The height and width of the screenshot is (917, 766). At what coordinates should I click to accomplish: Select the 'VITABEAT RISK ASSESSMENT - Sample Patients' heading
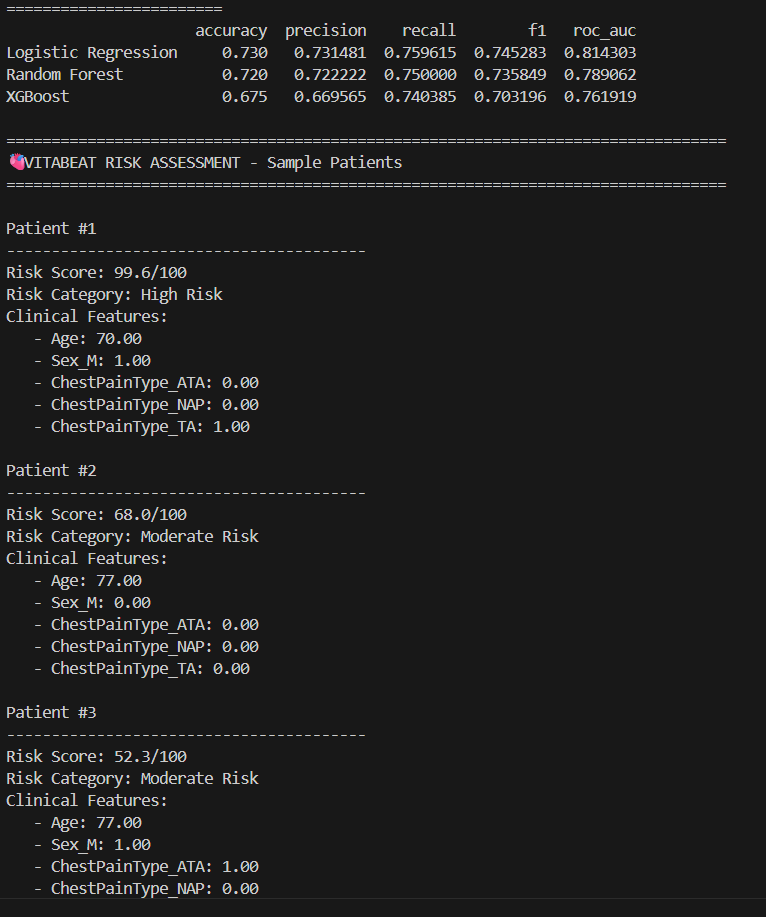pos(213,163)
